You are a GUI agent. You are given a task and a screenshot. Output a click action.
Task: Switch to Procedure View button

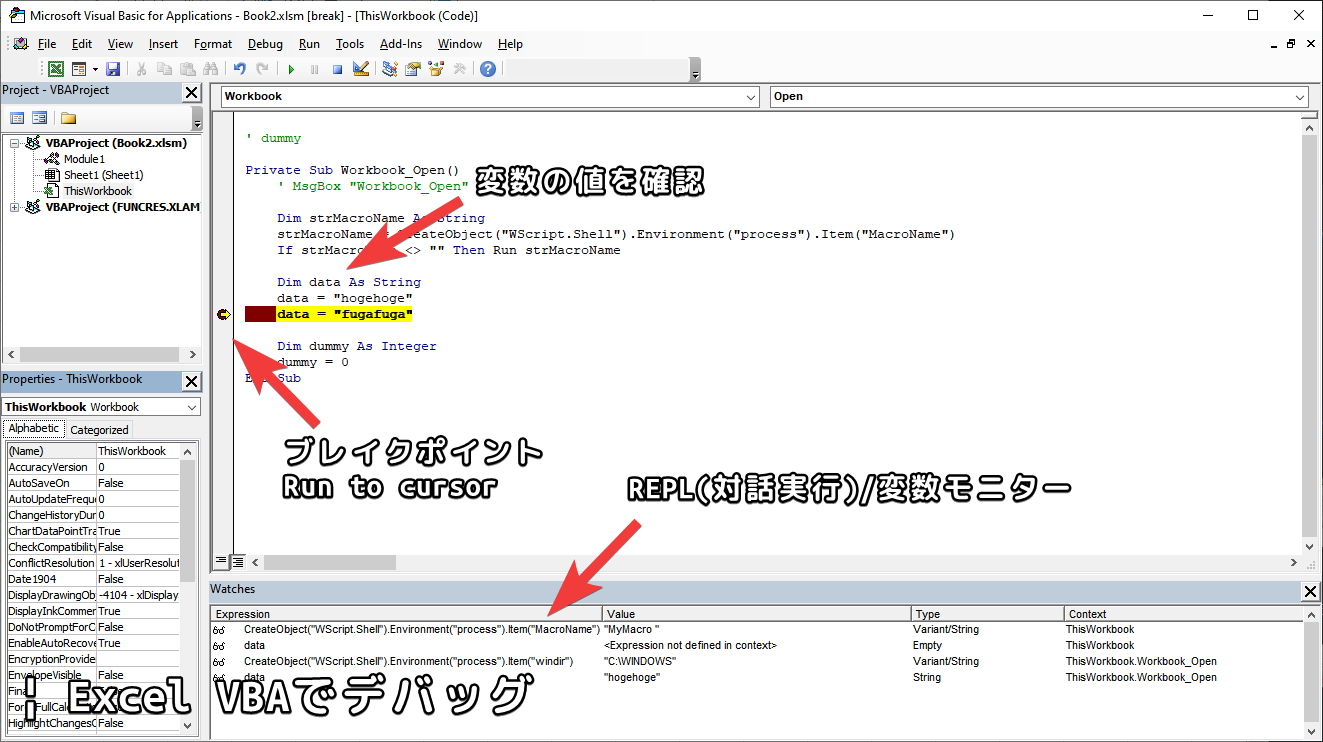pyautogui.click(x=222, y=562)
